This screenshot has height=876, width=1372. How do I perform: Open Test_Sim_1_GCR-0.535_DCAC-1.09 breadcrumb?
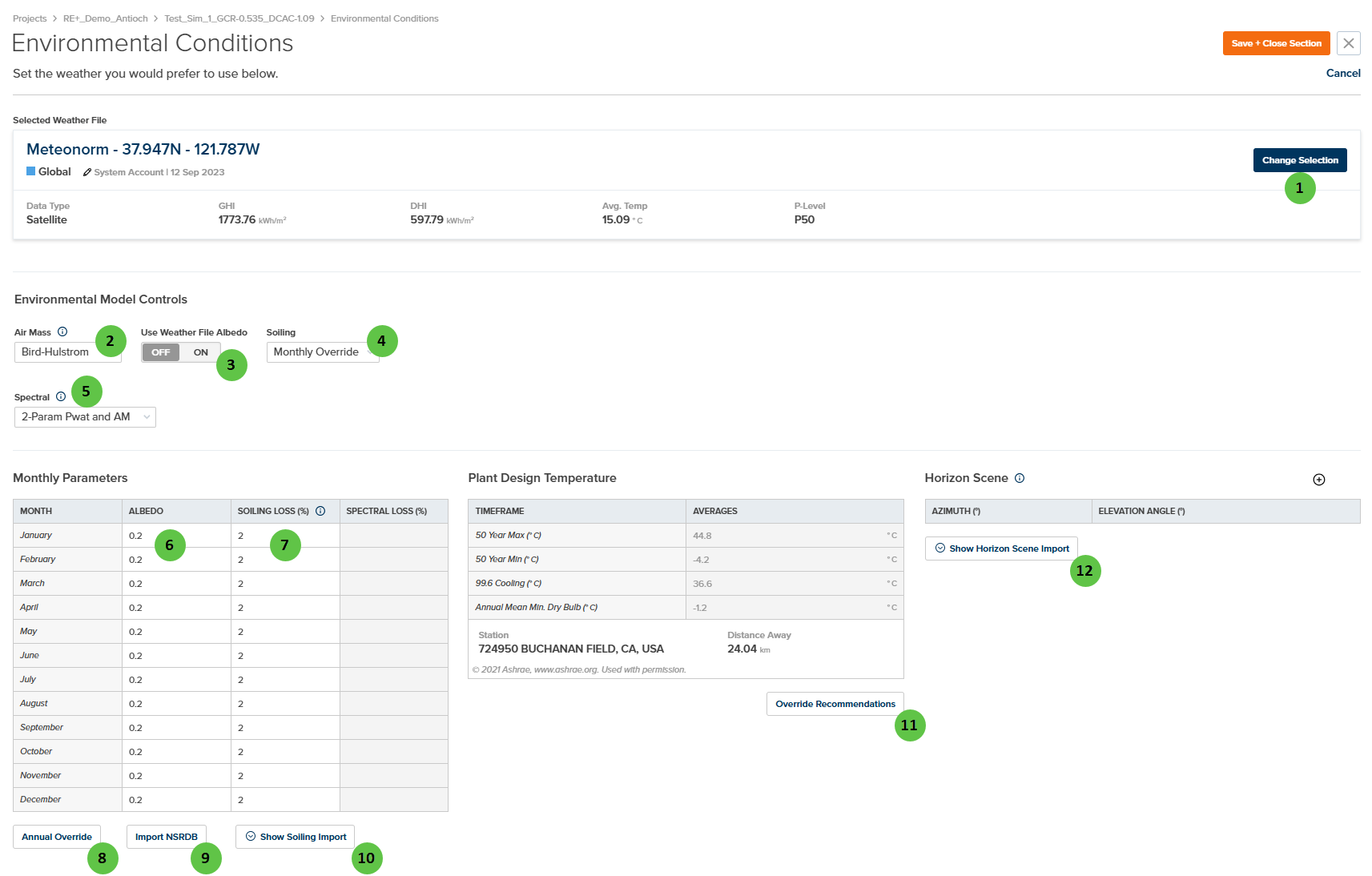coord(239,18)
